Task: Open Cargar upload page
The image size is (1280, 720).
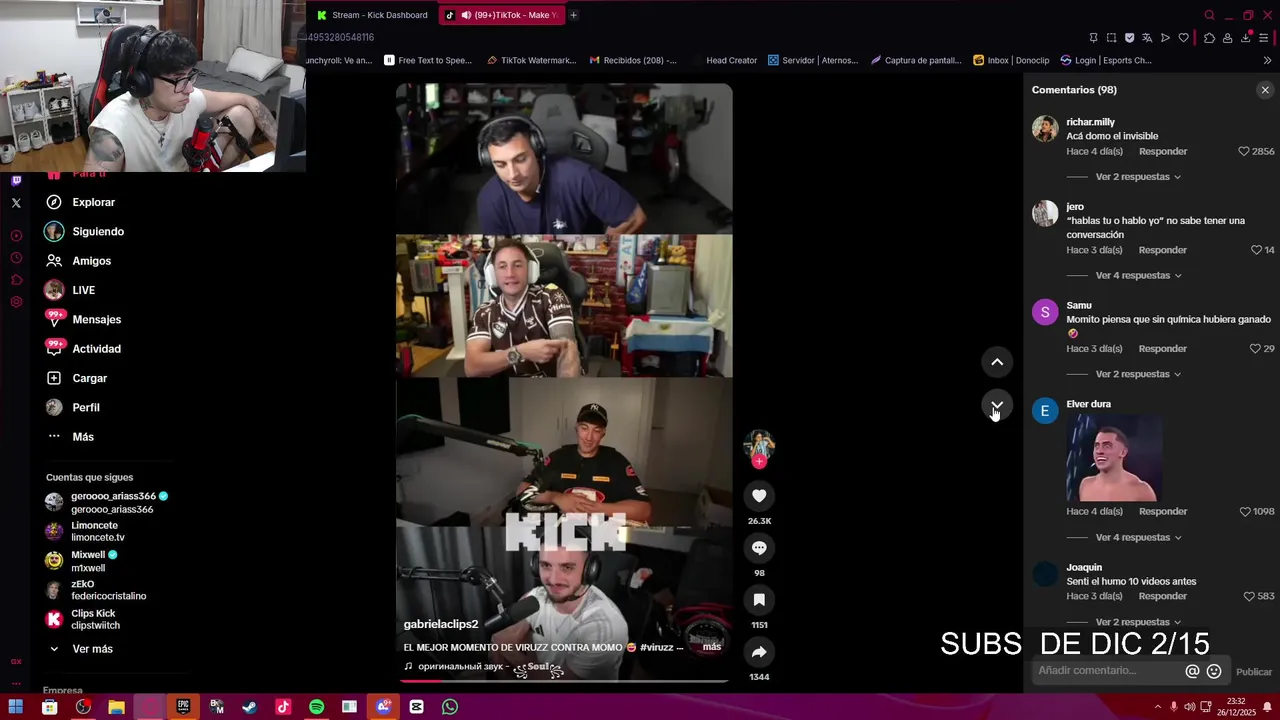Action: (76, 378)
